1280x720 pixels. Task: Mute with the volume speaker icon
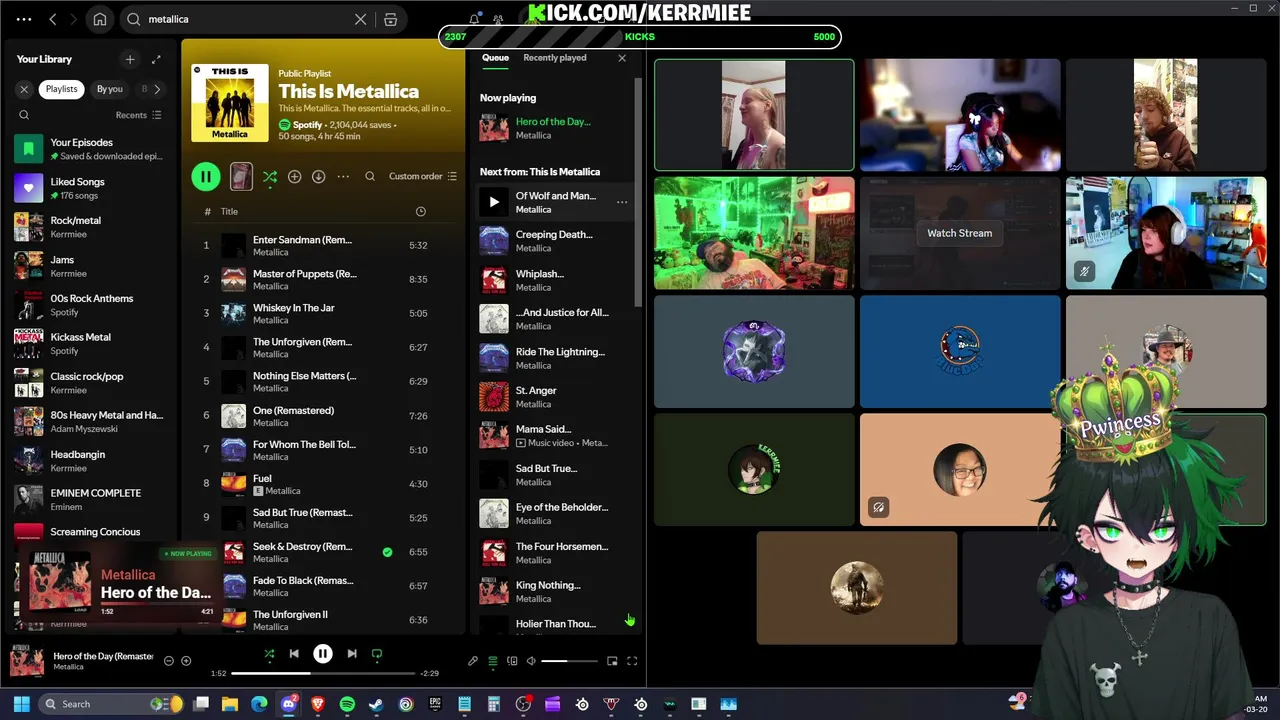(x=531, y=661)
